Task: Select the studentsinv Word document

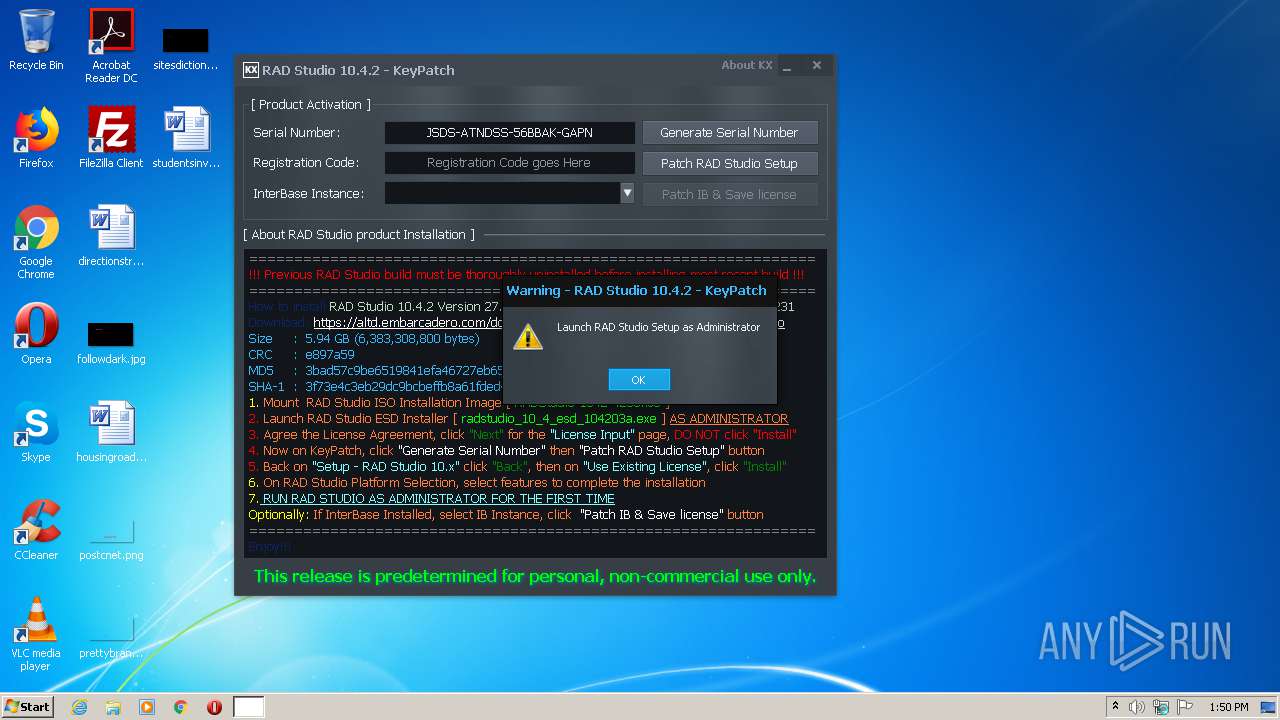Action: coord(186,138)
